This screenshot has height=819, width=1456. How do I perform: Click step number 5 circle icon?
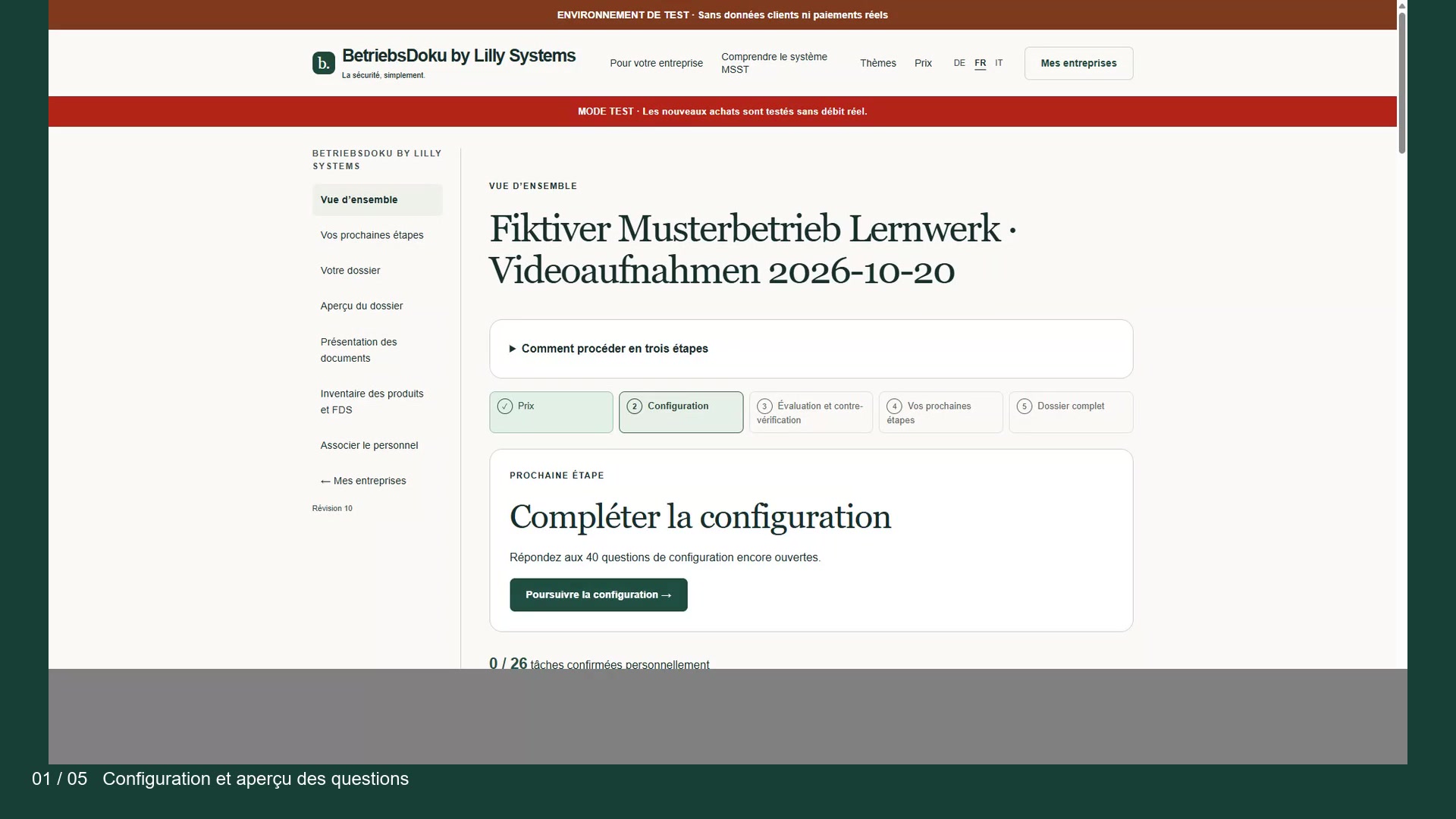pos(1025,406)
